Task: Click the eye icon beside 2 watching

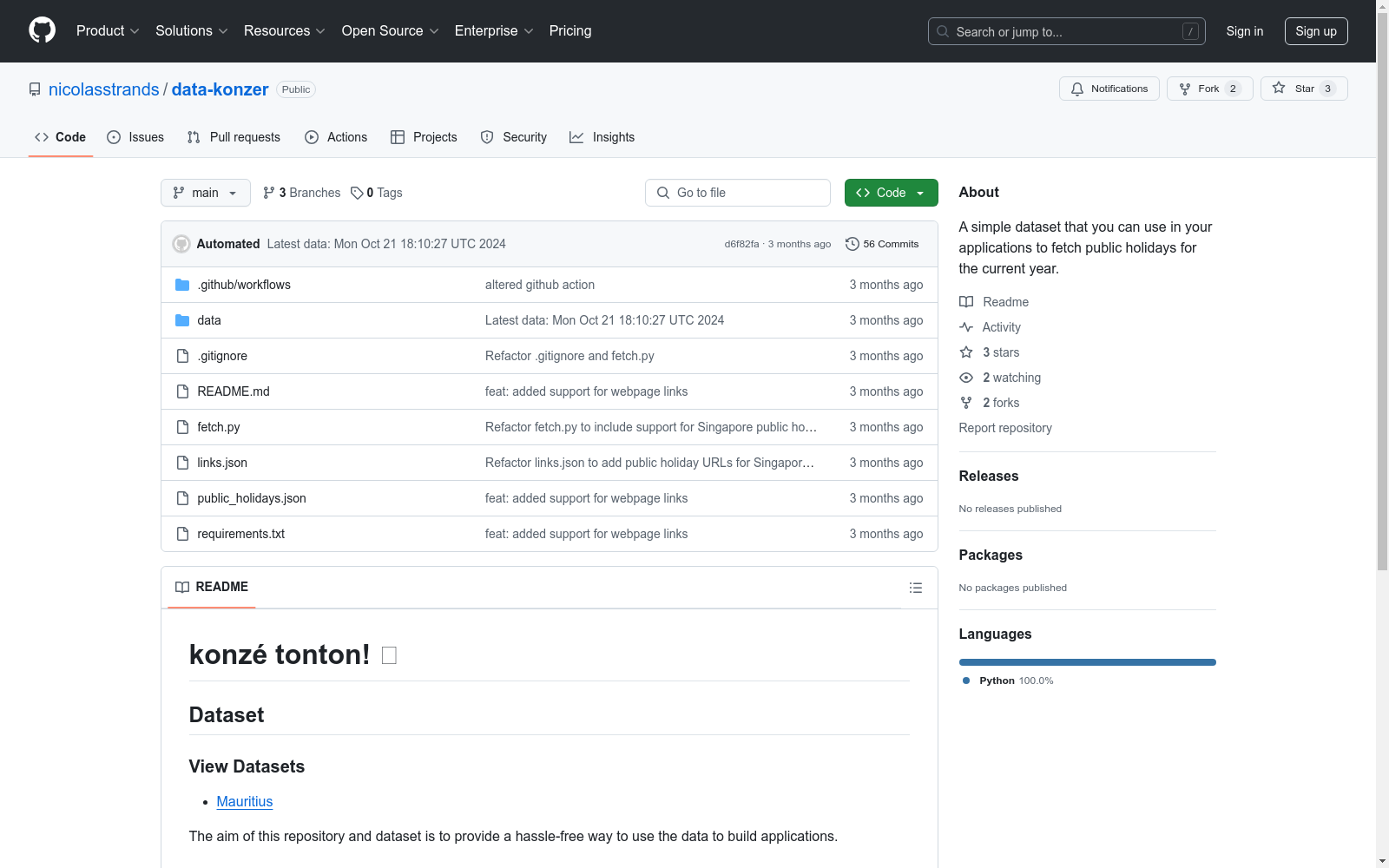Action: 966,378
